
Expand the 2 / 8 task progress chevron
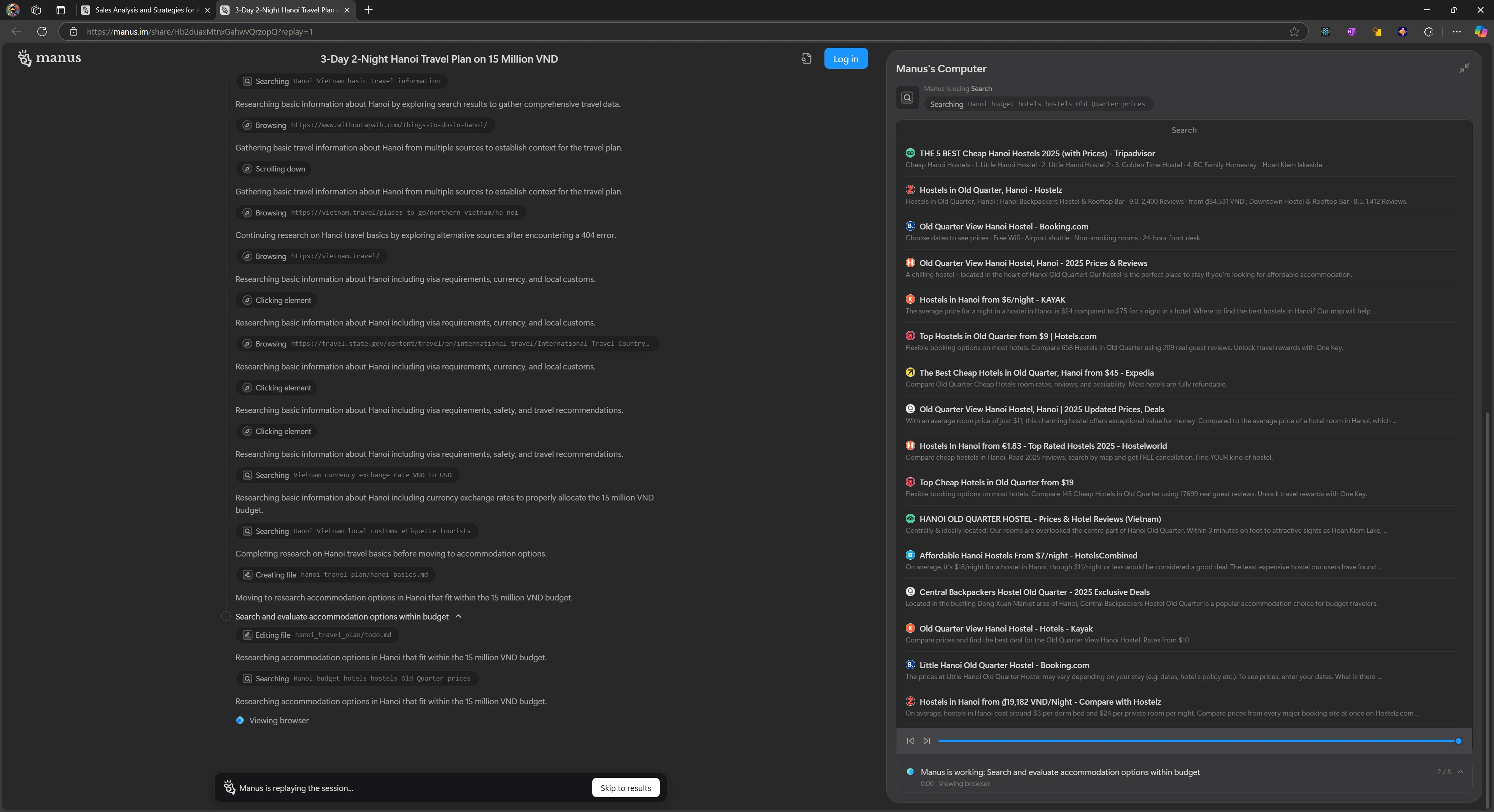point(1461,772)
